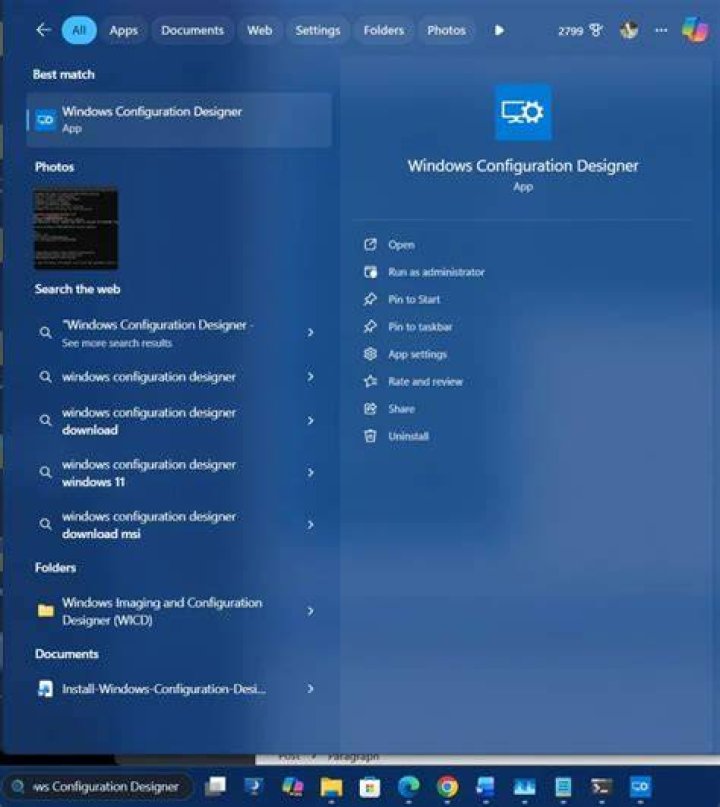The width and height of the screenshot is (720, 807).
Task: Search web for 'windows configuration designer windows 11'
Action: (149, 472)
